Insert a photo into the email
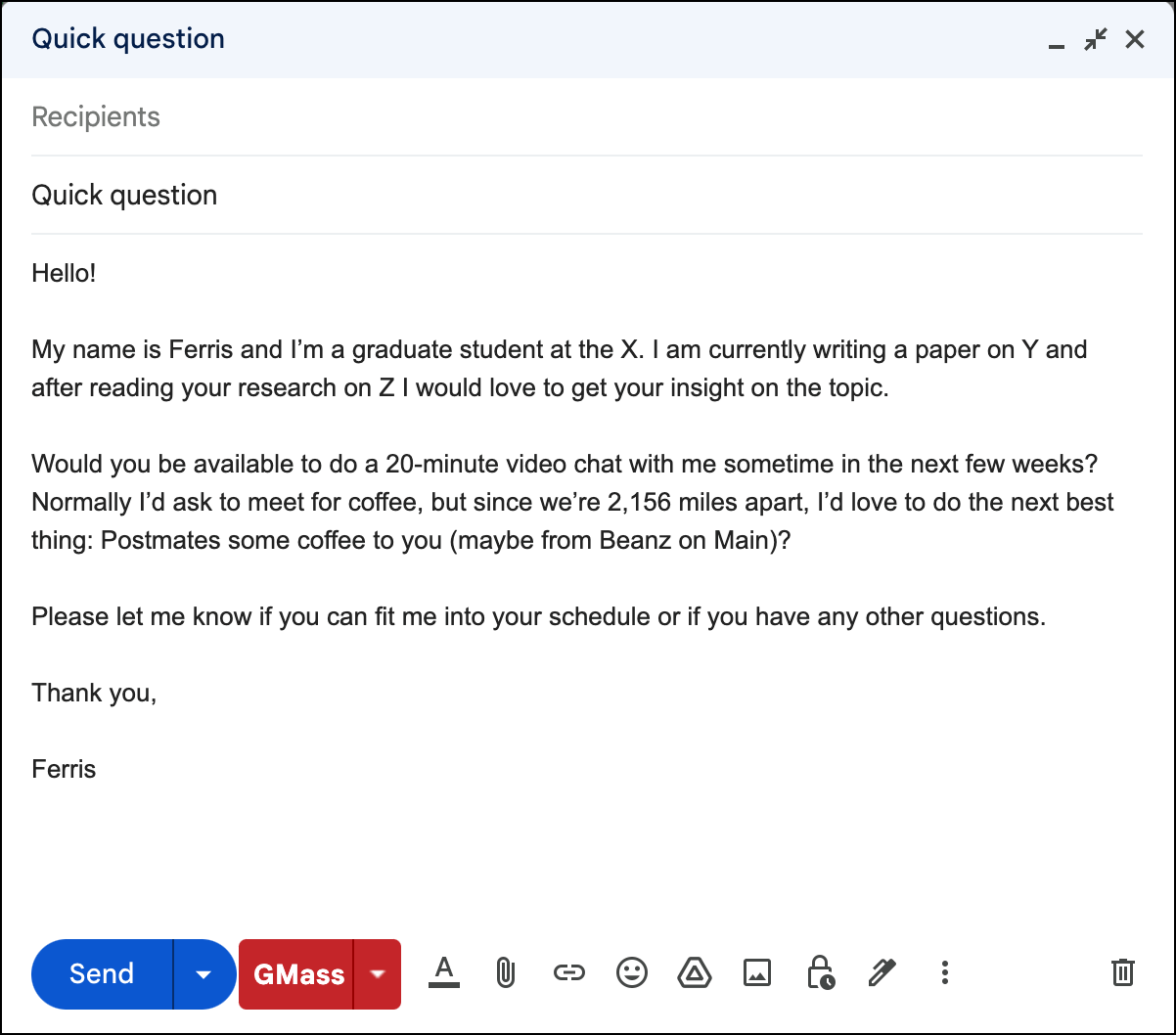Image resolution: width=1176 pixels, height=1035 pixels. [757, 972]
